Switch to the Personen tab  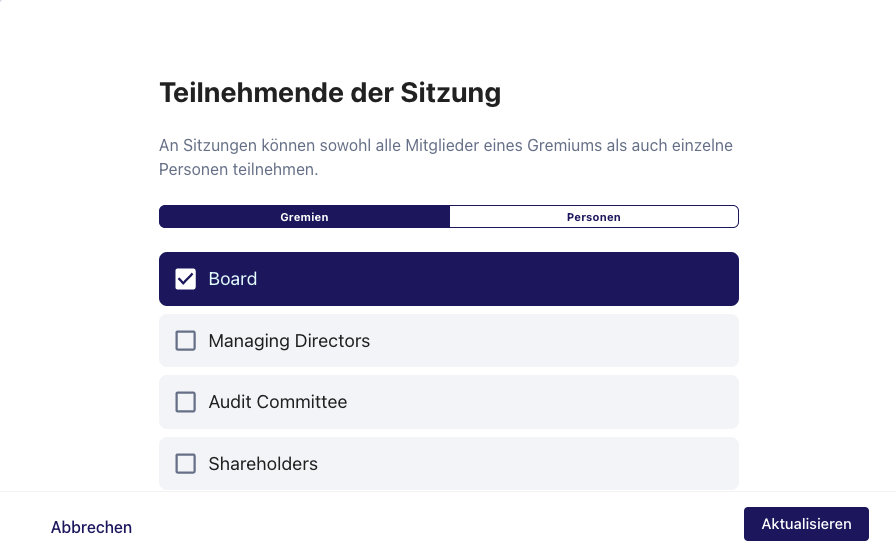(x=594, y=217)
